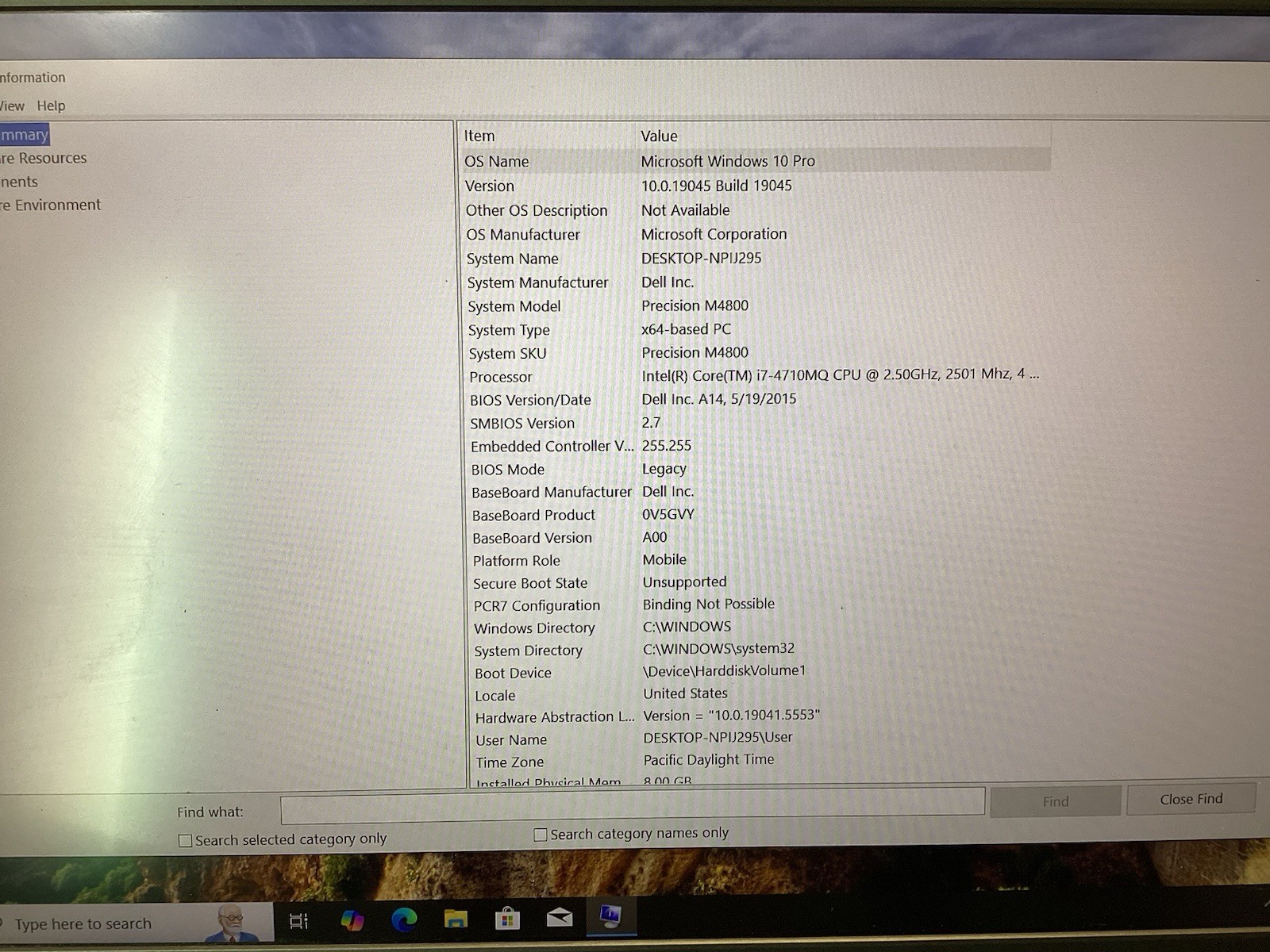Click Binding Not Possible value
The height and width of the screenshot is (952, 1270).
(x=709, y=604)
